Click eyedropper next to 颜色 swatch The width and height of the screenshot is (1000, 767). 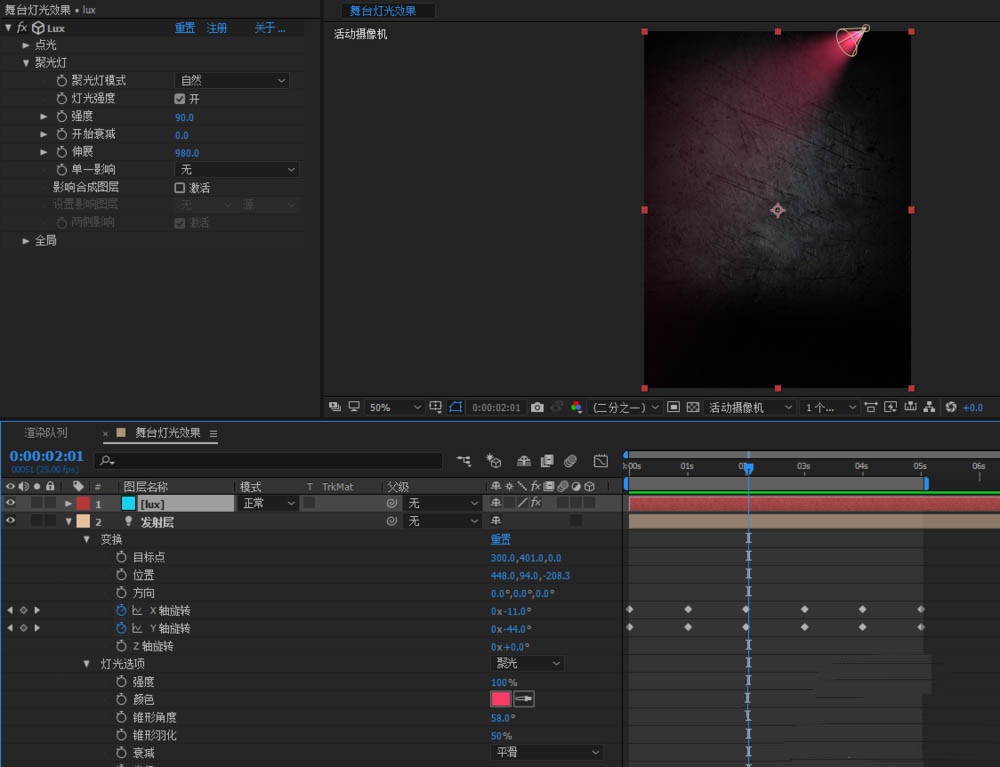click(x=524, y=699)
